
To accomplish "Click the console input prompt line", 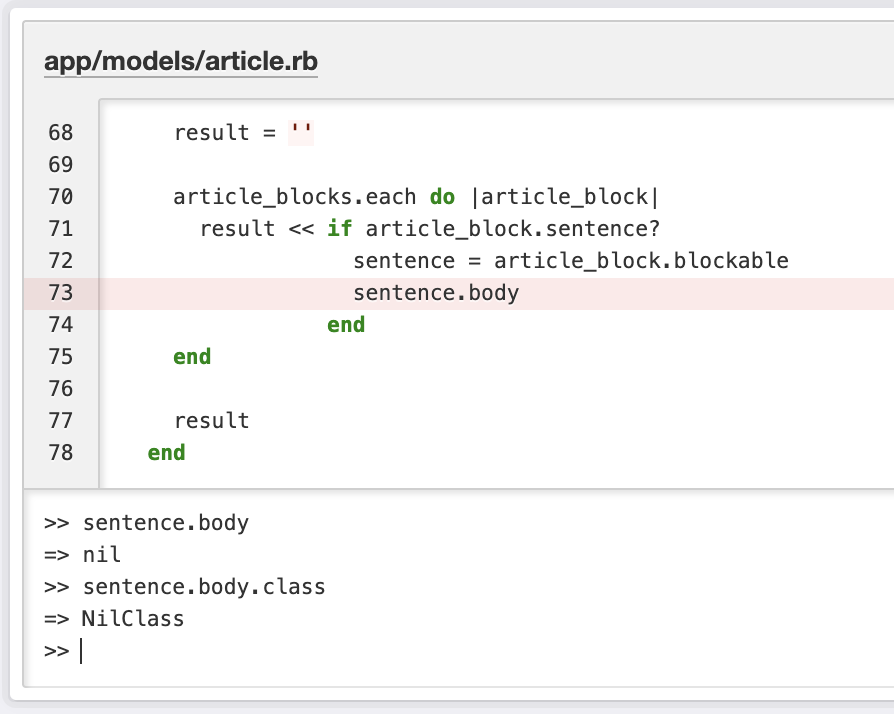I will (300, 652).
